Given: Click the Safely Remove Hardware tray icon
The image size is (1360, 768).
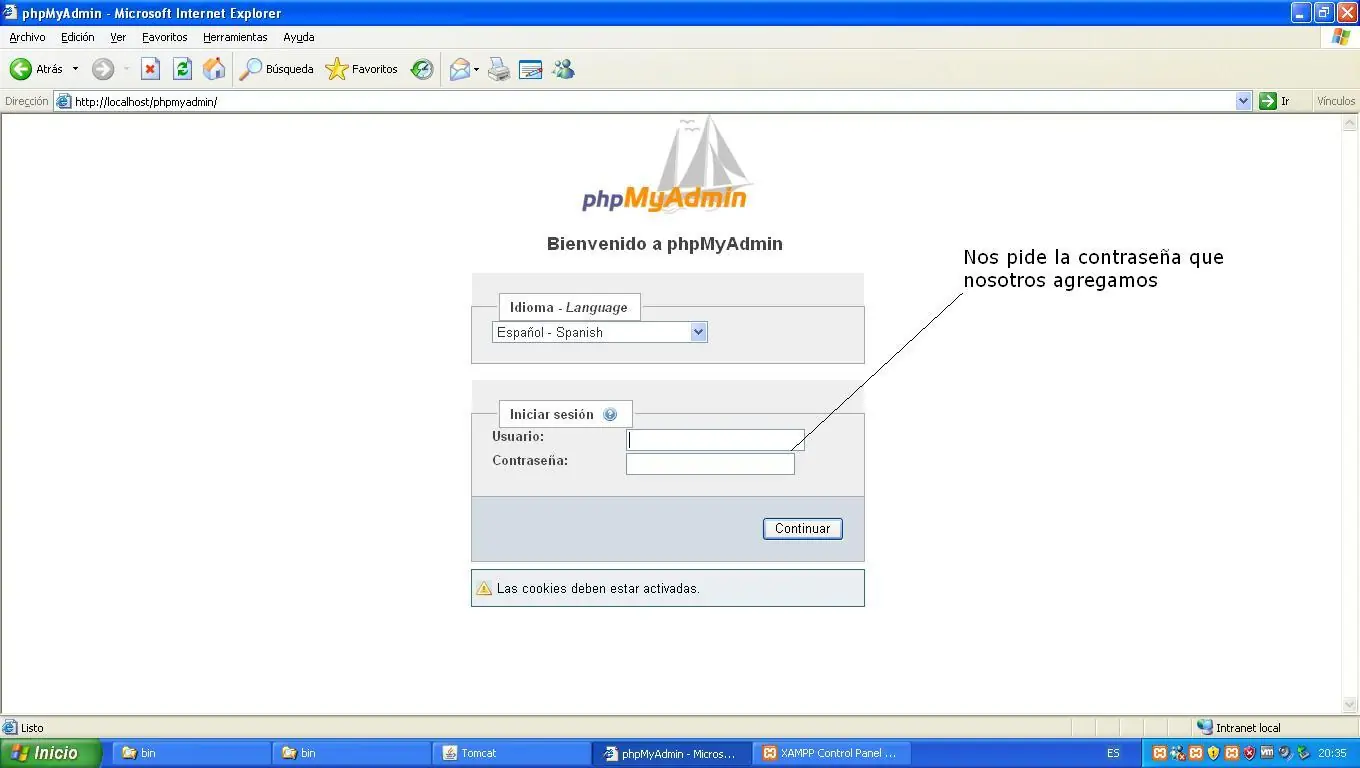Looking at the screenshot, I should pos(1303,753).
